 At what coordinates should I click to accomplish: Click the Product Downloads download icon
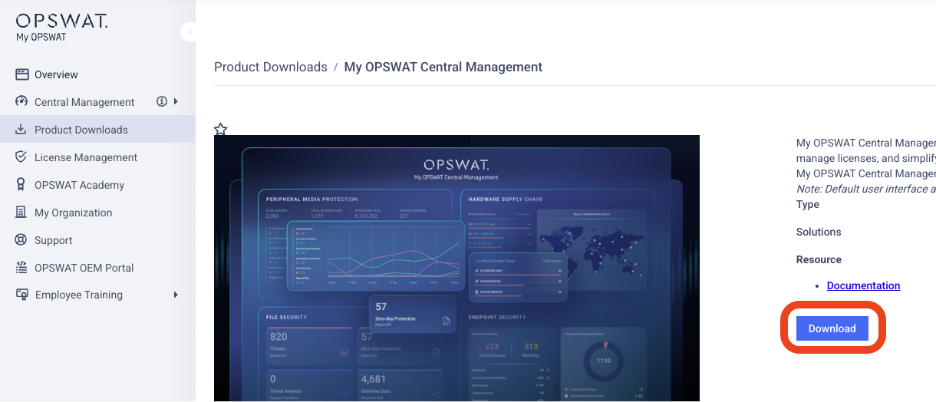21,129
